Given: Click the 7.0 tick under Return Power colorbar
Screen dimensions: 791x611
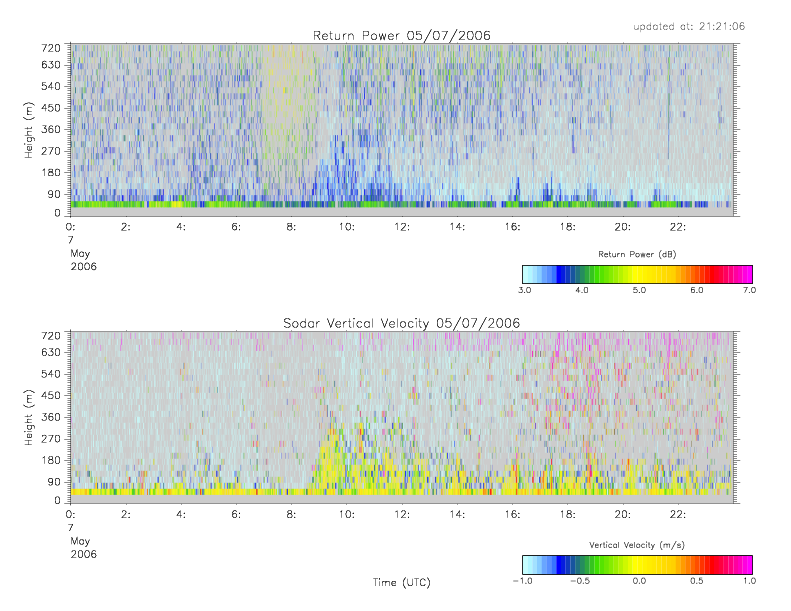Looking at the screenshot, I should tap(750, 290).
